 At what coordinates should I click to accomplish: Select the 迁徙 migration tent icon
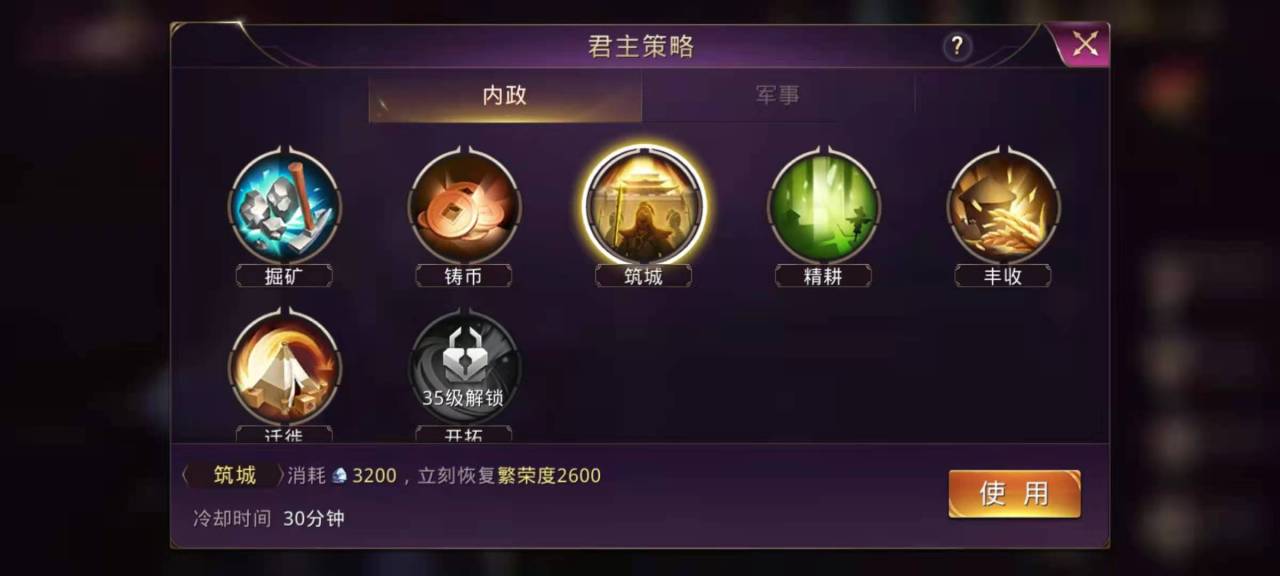(285, 368)
